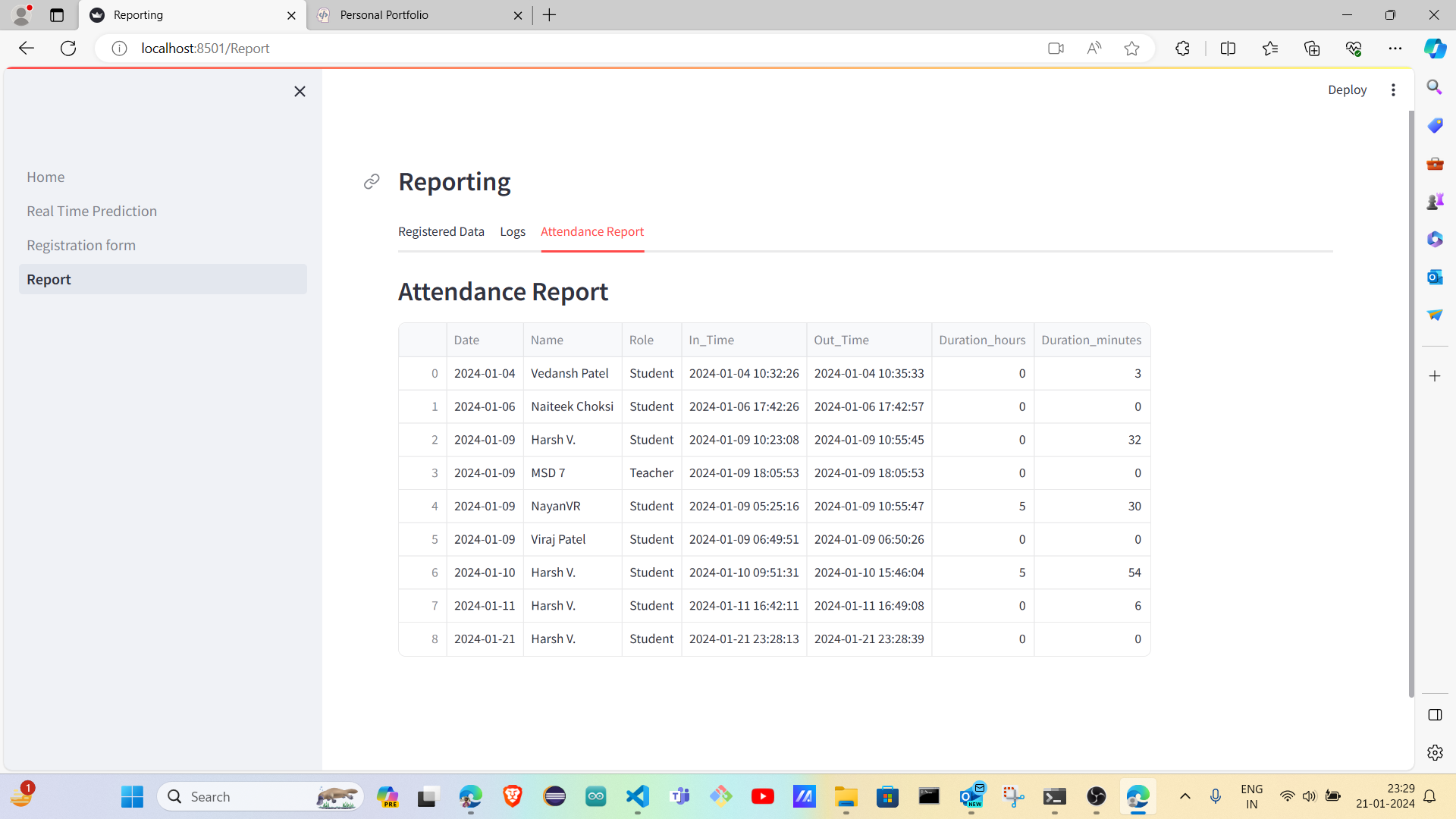Open the browser extensions icon
This screenshot has height=819, width=1456.
pyautogui.click(x=1182, y=48)
